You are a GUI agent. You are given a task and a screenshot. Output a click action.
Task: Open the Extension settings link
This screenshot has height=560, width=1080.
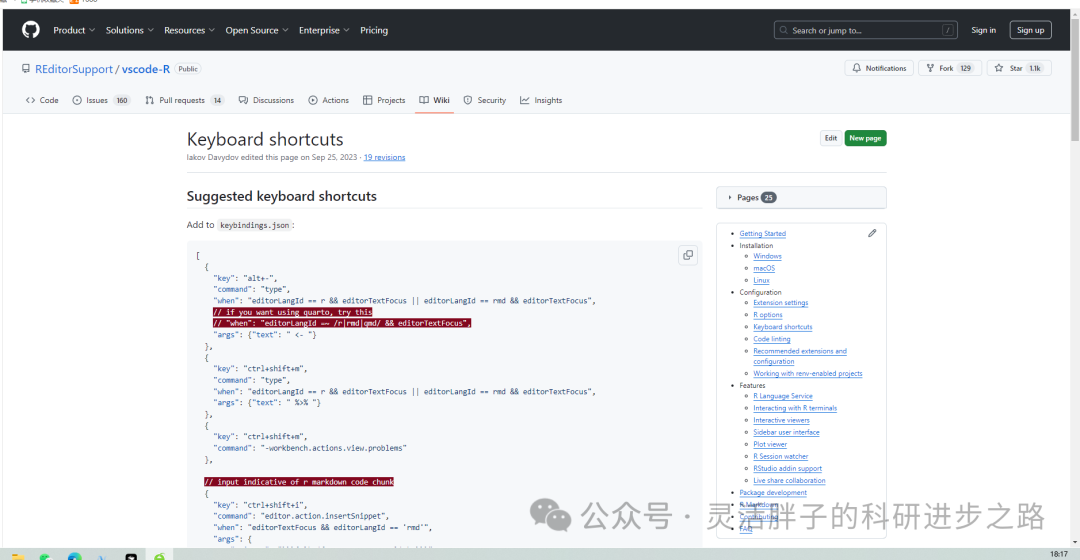pos(780,303)
